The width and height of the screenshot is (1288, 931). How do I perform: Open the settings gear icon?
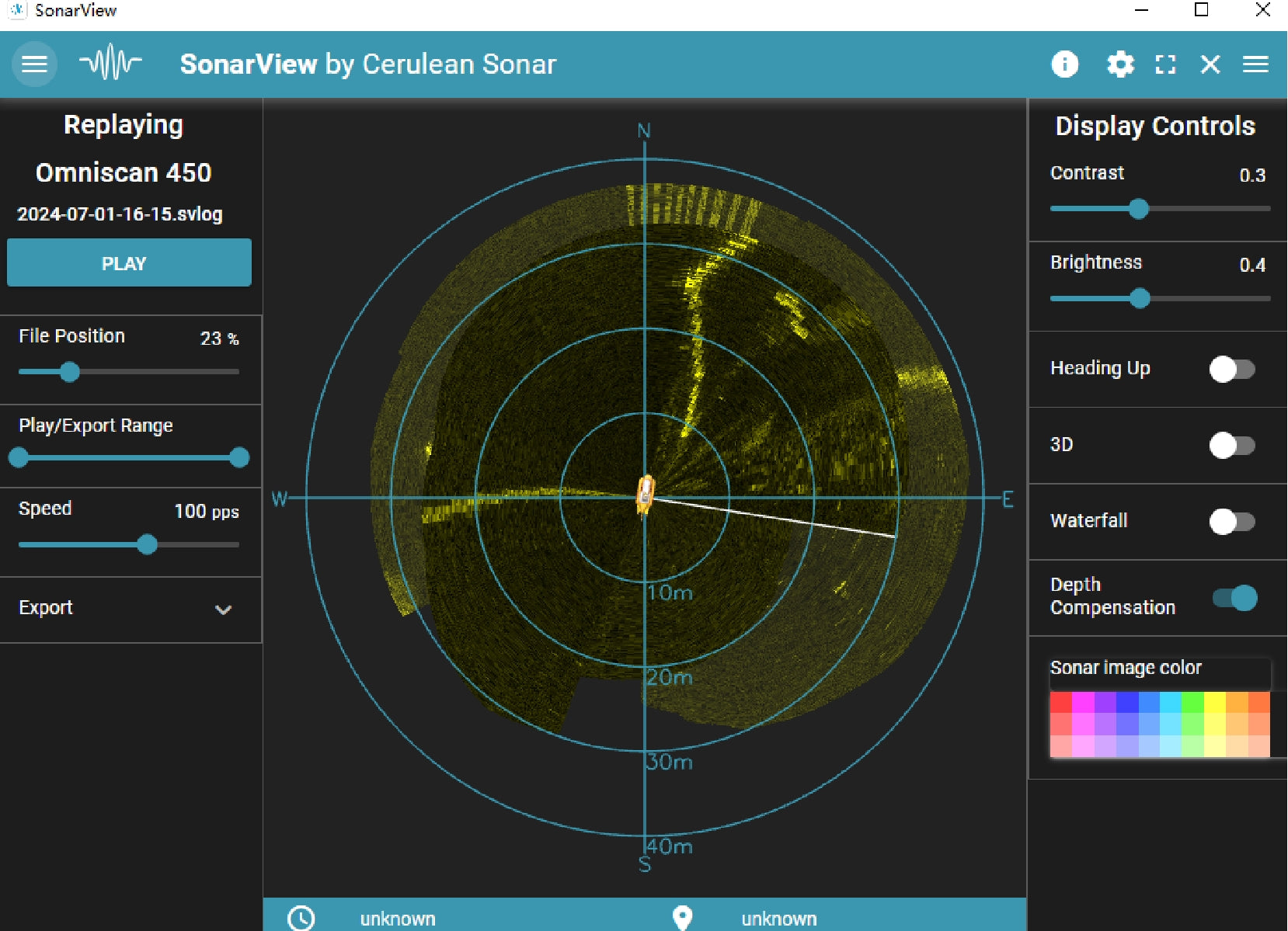pos(1121,64)
